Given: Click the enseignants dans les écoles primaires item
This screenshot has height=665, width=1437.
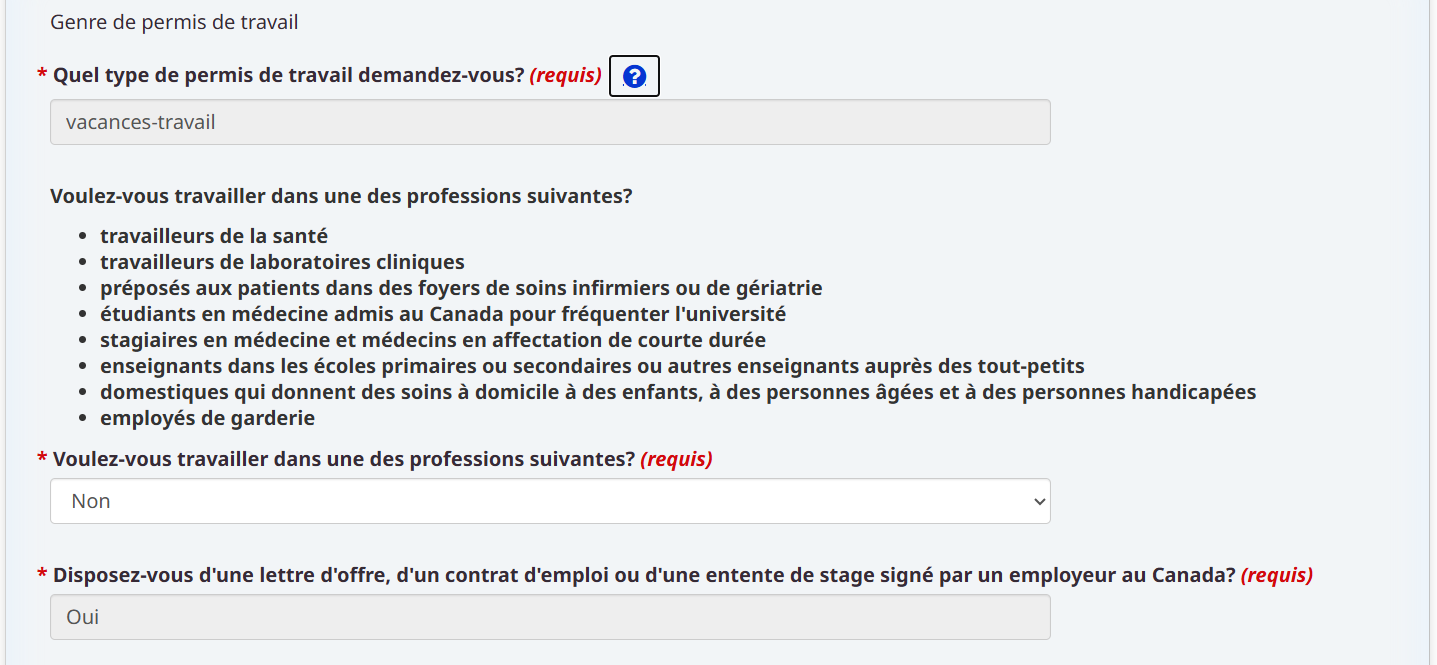Looking at the screenshot, I should pyautogui.click(x=592, y=366).
